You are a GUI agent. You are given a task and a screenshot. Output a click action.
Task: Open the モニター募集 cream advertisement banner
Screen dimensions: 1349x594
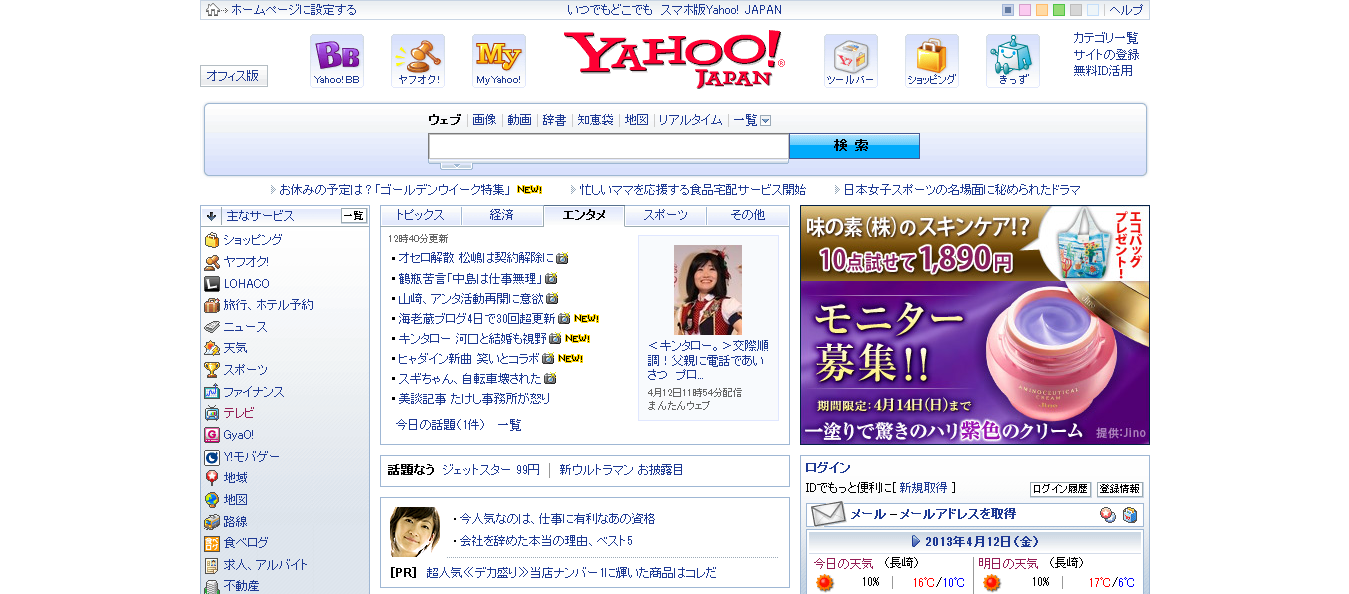click(975, 325)
